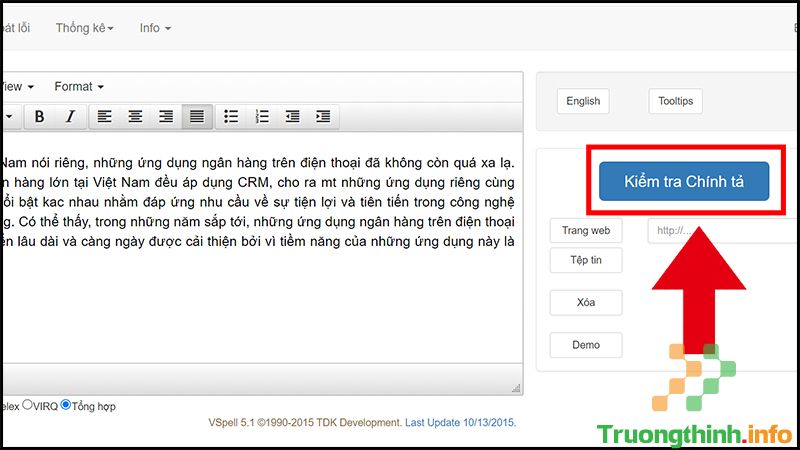800x450 pixels.
Task: Click the Trang web button
Action: click(586, 231)
